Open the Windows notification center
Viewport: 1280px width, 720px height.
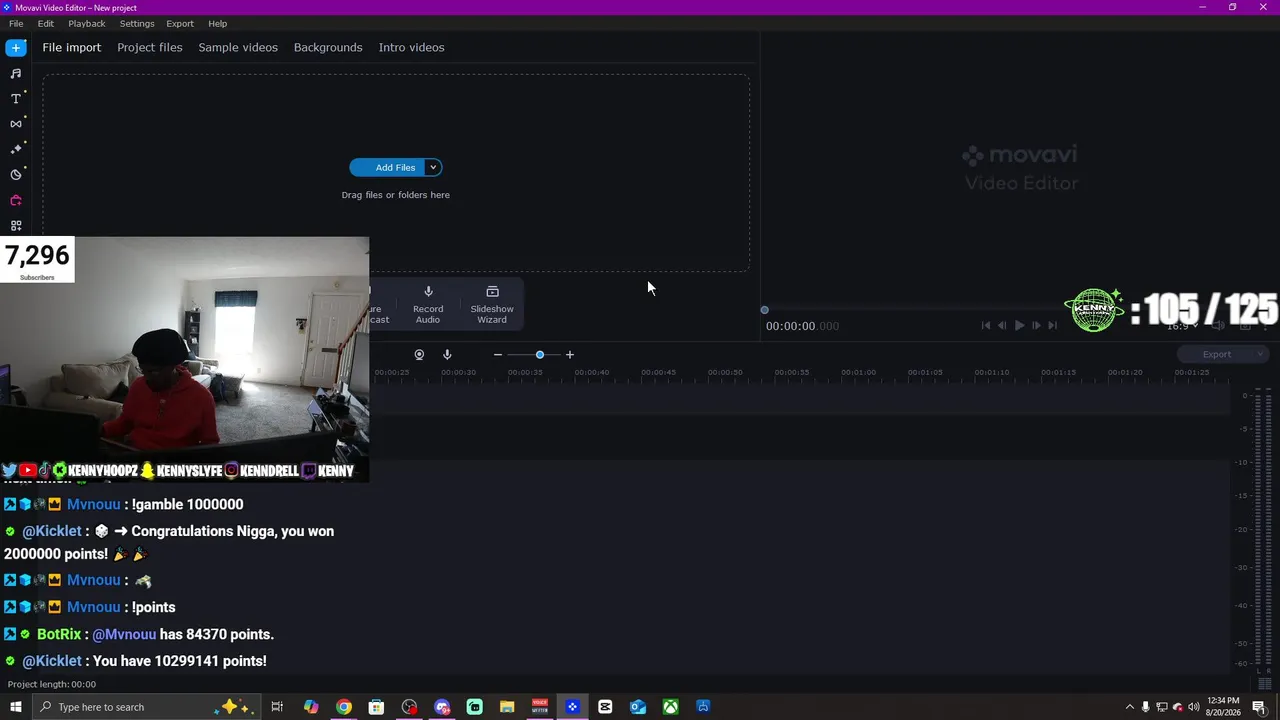point(1259,707)
